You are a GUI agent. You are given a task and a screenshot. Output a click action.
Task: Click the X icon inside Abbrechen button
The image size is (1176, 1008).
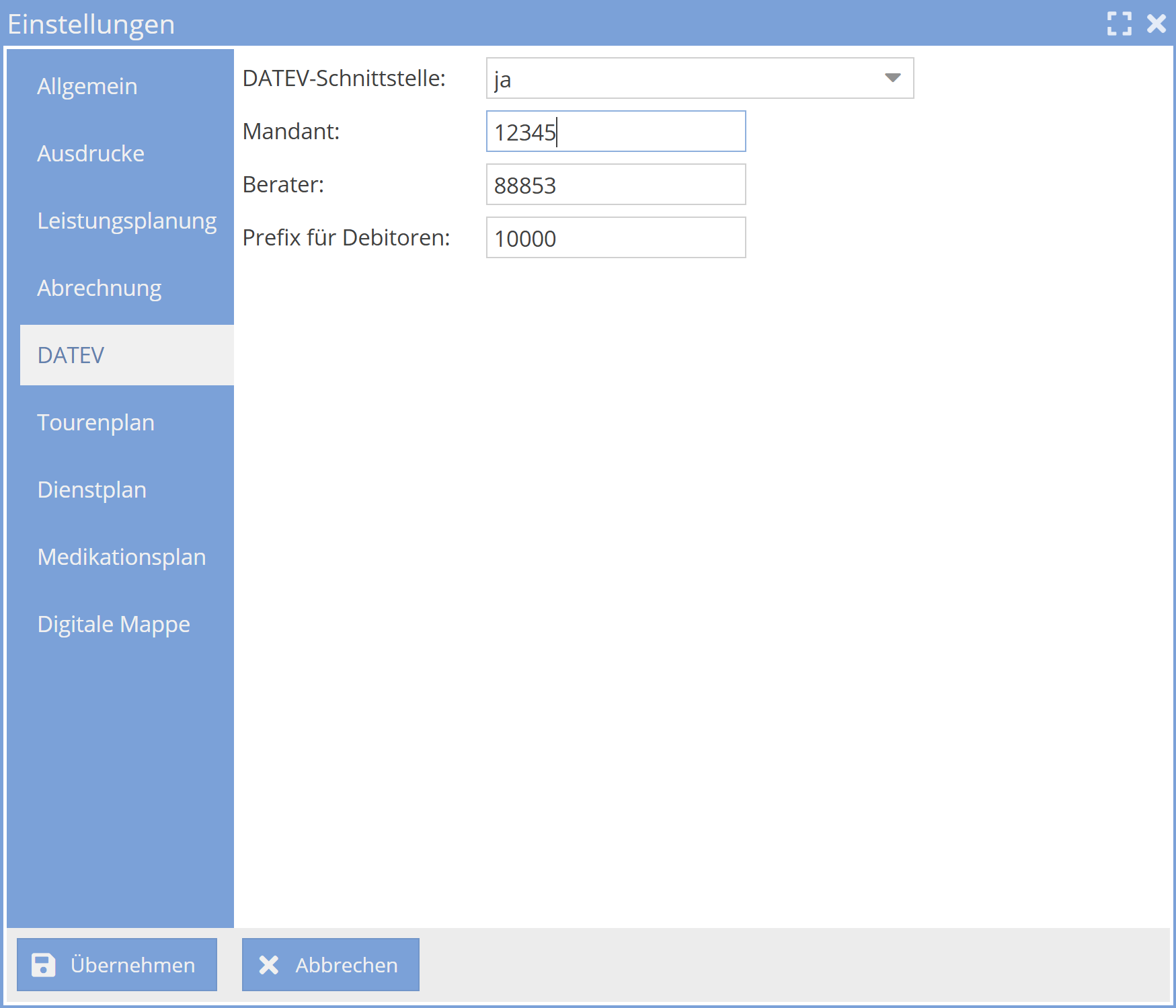[269, 964]
